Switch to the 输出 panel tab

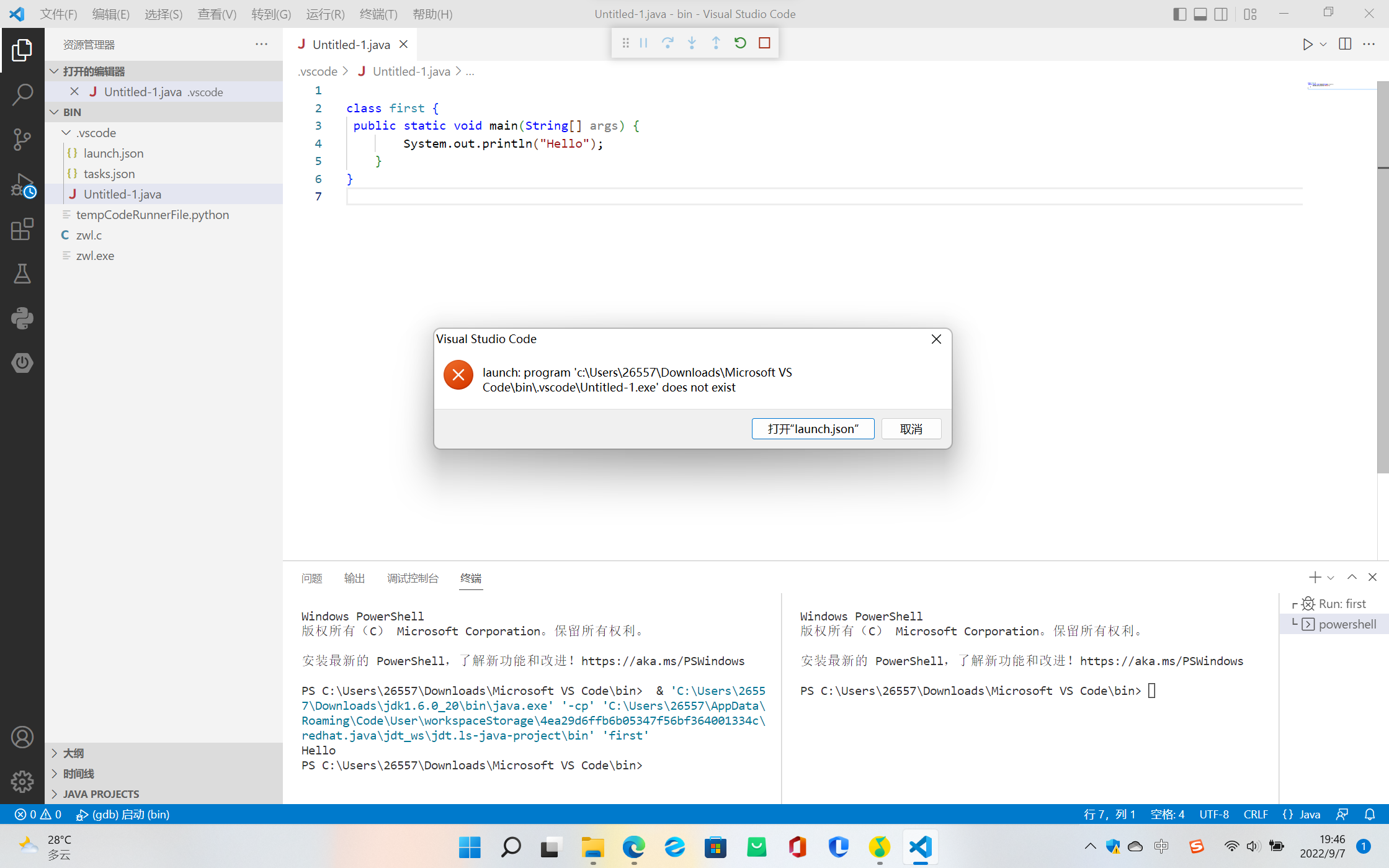tap(354, 578)
